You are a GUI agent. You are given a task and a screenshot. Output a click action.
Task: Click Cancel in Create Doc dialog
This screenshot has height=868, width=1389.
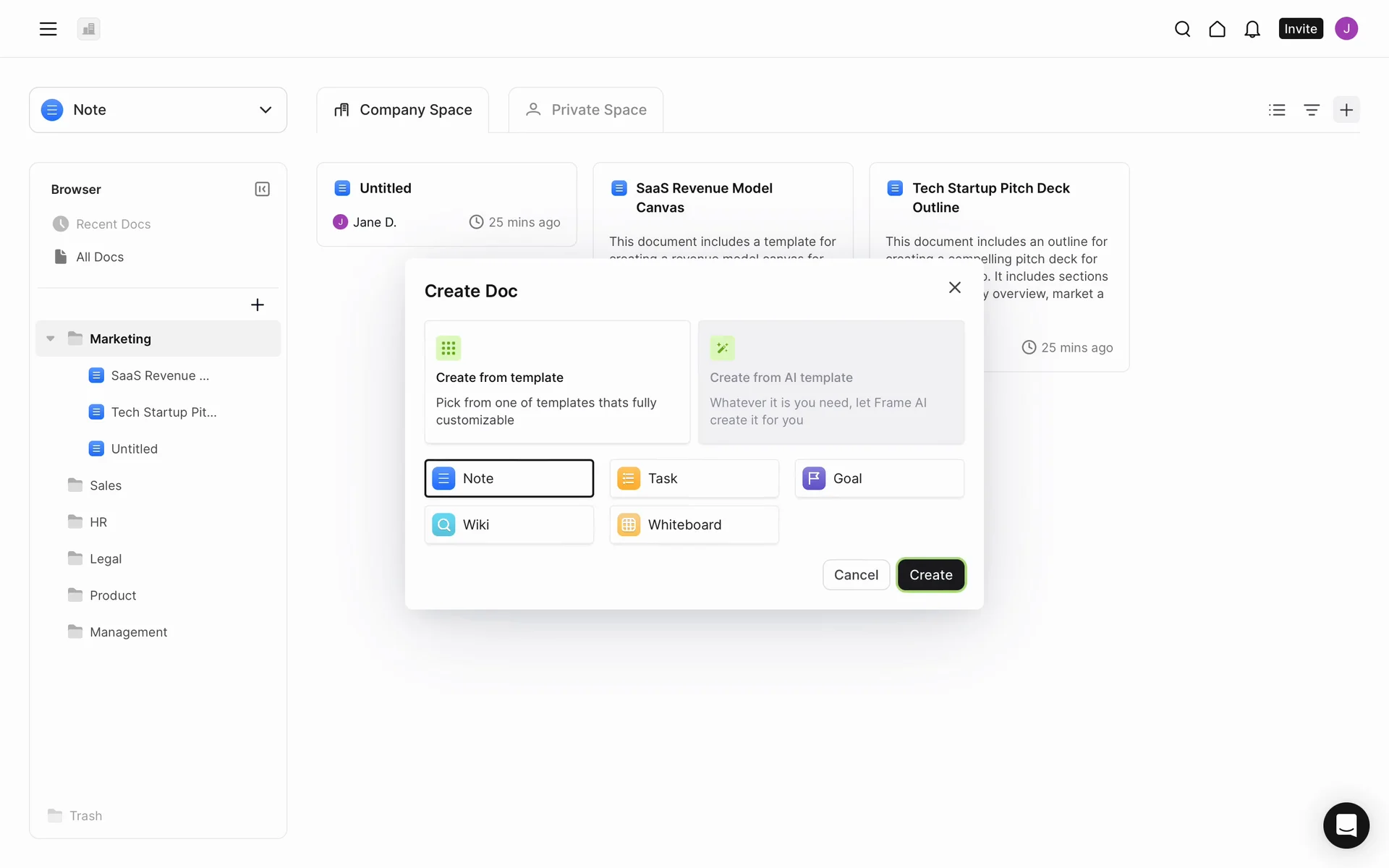856,575
